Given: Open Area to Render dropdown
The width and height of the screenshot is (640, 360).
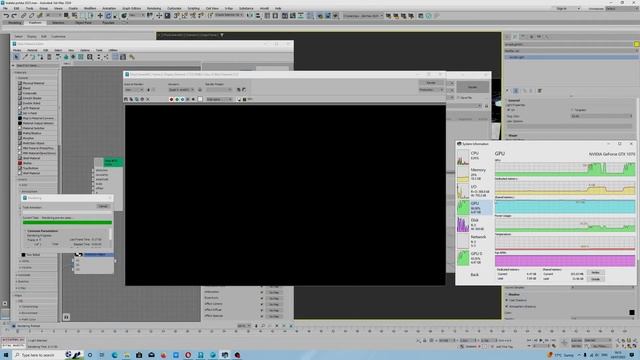Looking at the screenshot, I should click(x=134, y=90).
